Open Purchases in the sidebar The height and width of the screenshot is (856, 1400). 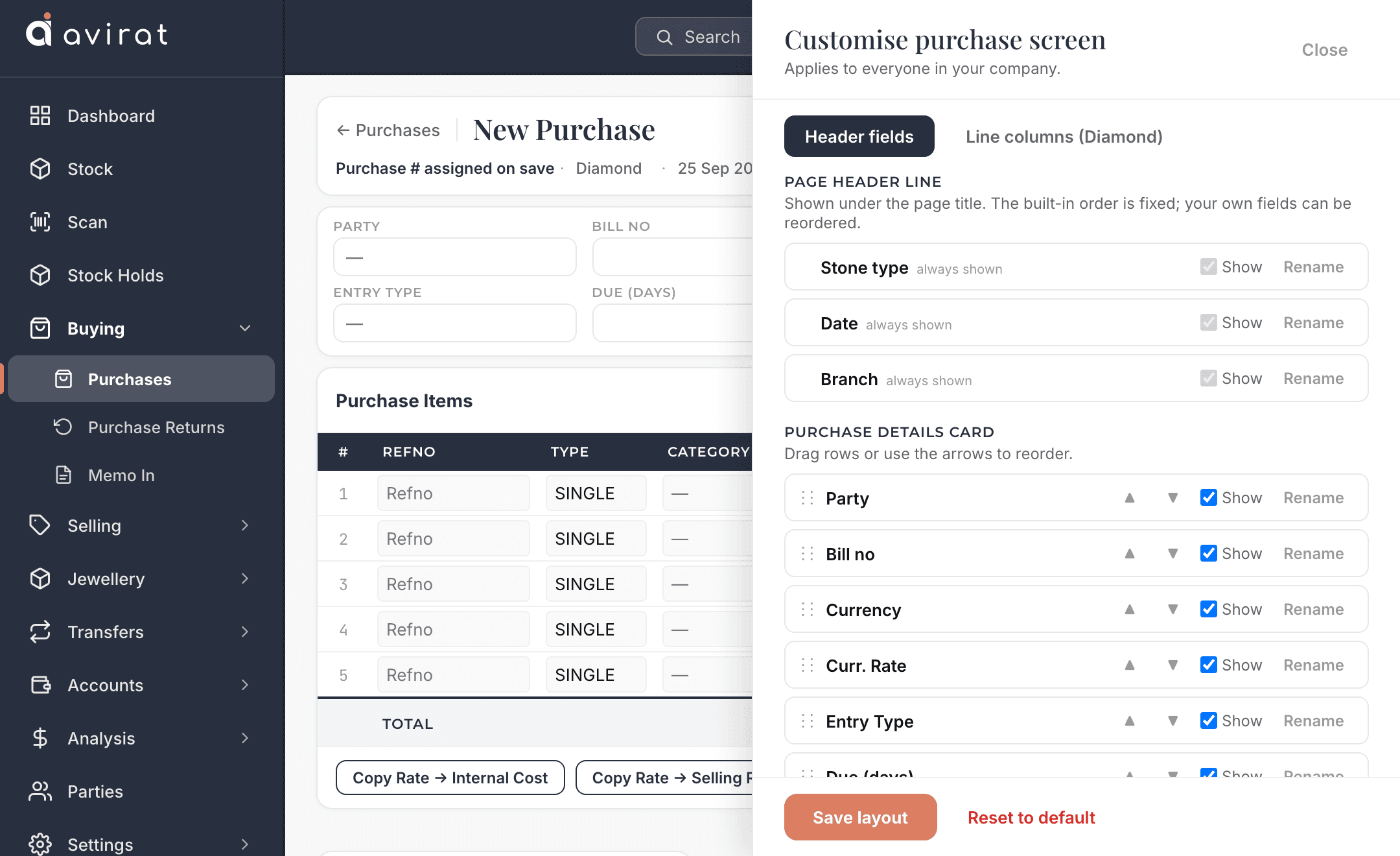[x=141, y=379]
